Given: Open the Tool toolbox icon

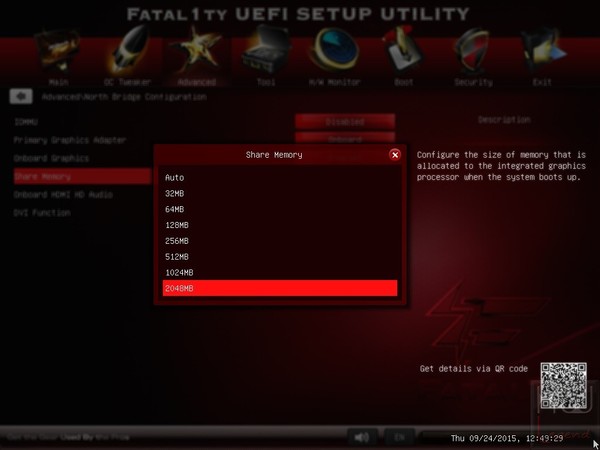Looking at the screenshot, I should (266, 50).
